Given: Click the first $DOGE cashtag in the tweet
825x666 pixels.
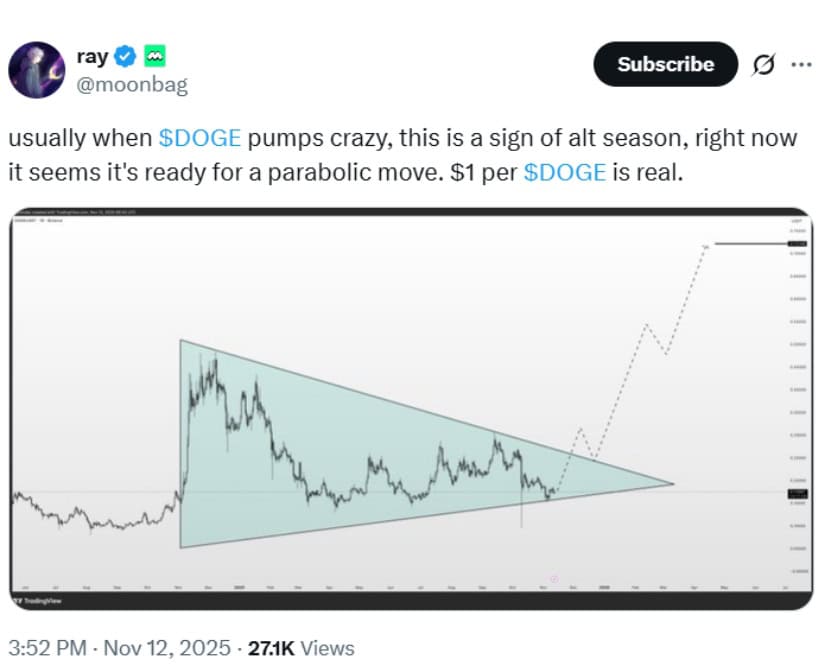Looking at the screenshot, I should (x=199, y=138).
